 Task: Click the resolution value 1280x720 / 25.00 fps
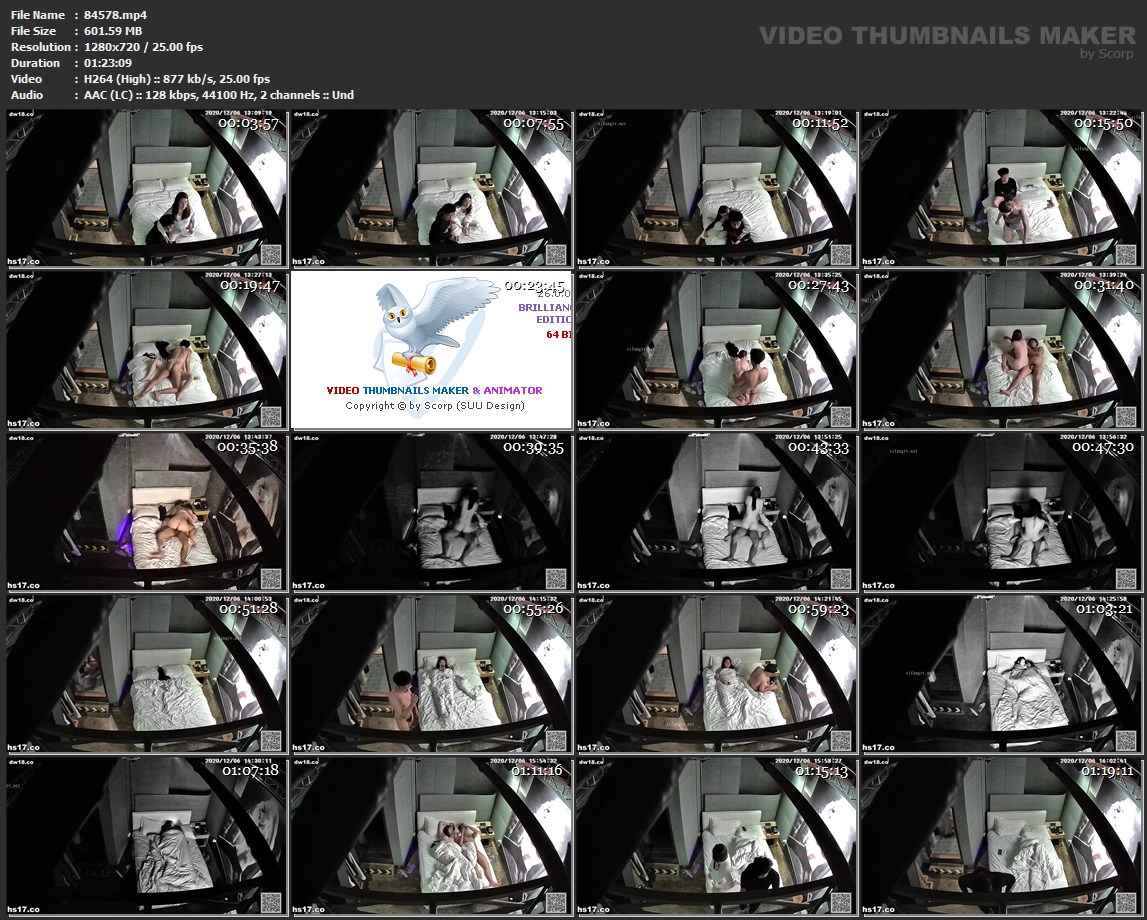coord(143,47)
